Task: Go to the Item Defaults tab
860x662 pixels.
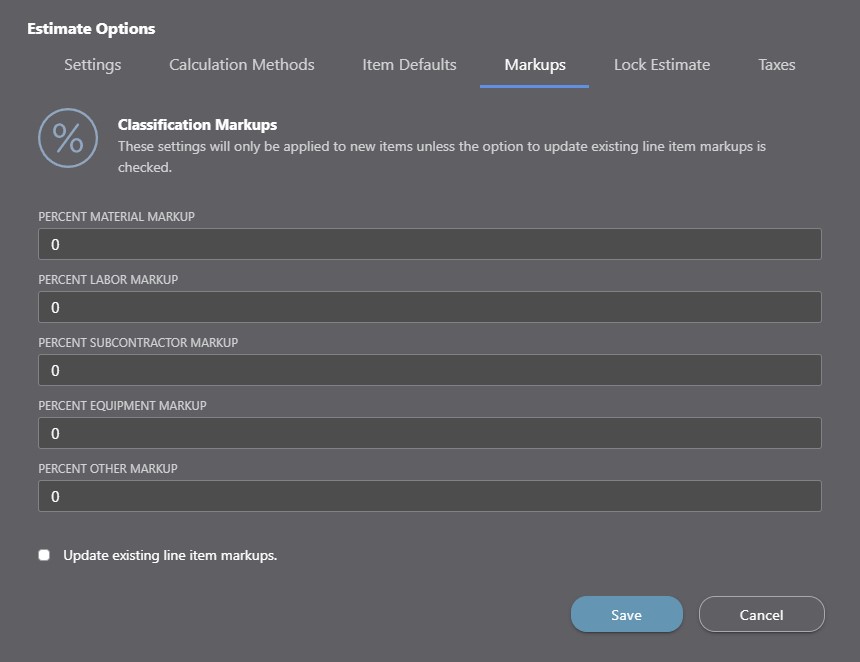Action: point(409,65)
